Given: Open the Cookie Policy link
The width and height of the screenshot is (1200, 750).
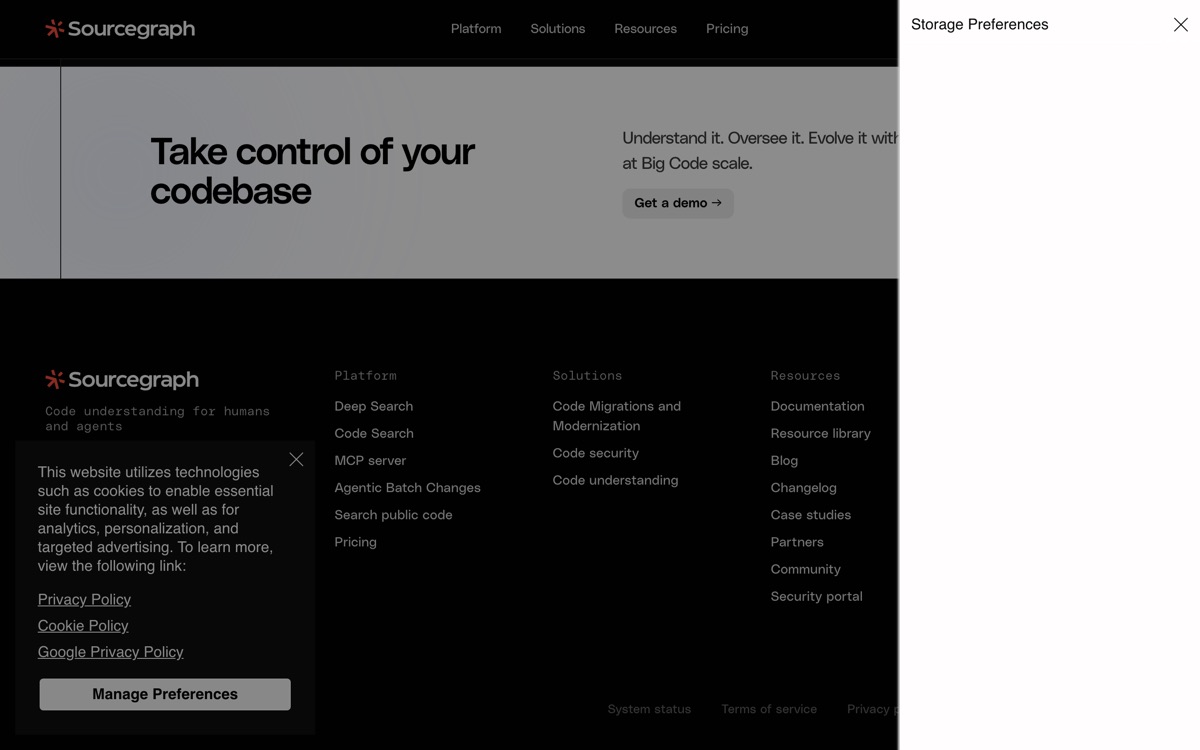Looking at the screenshot, I should pos(83,625).
